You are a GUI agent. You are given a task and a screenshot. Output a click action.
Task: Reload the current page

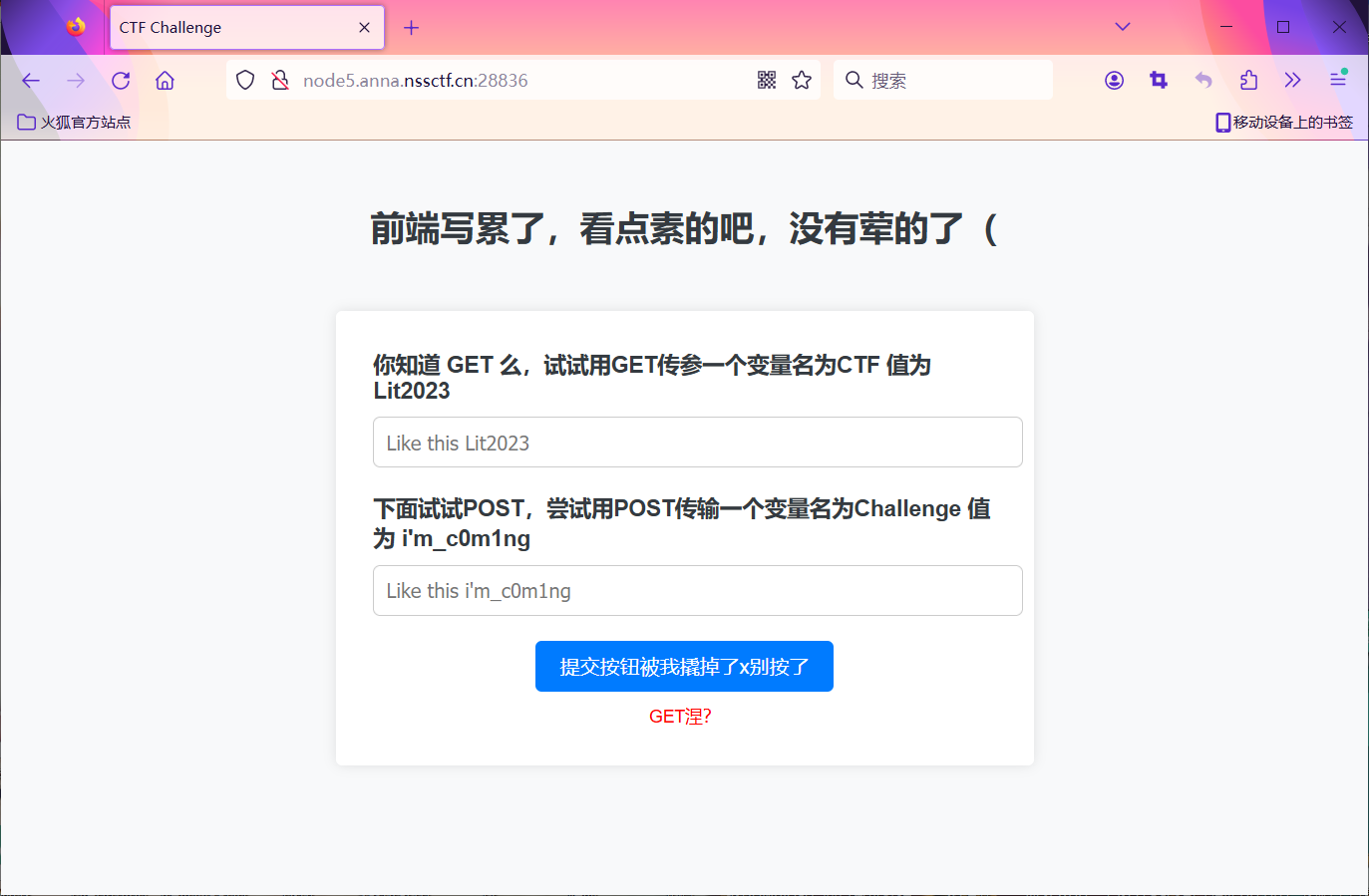[121, 81]
